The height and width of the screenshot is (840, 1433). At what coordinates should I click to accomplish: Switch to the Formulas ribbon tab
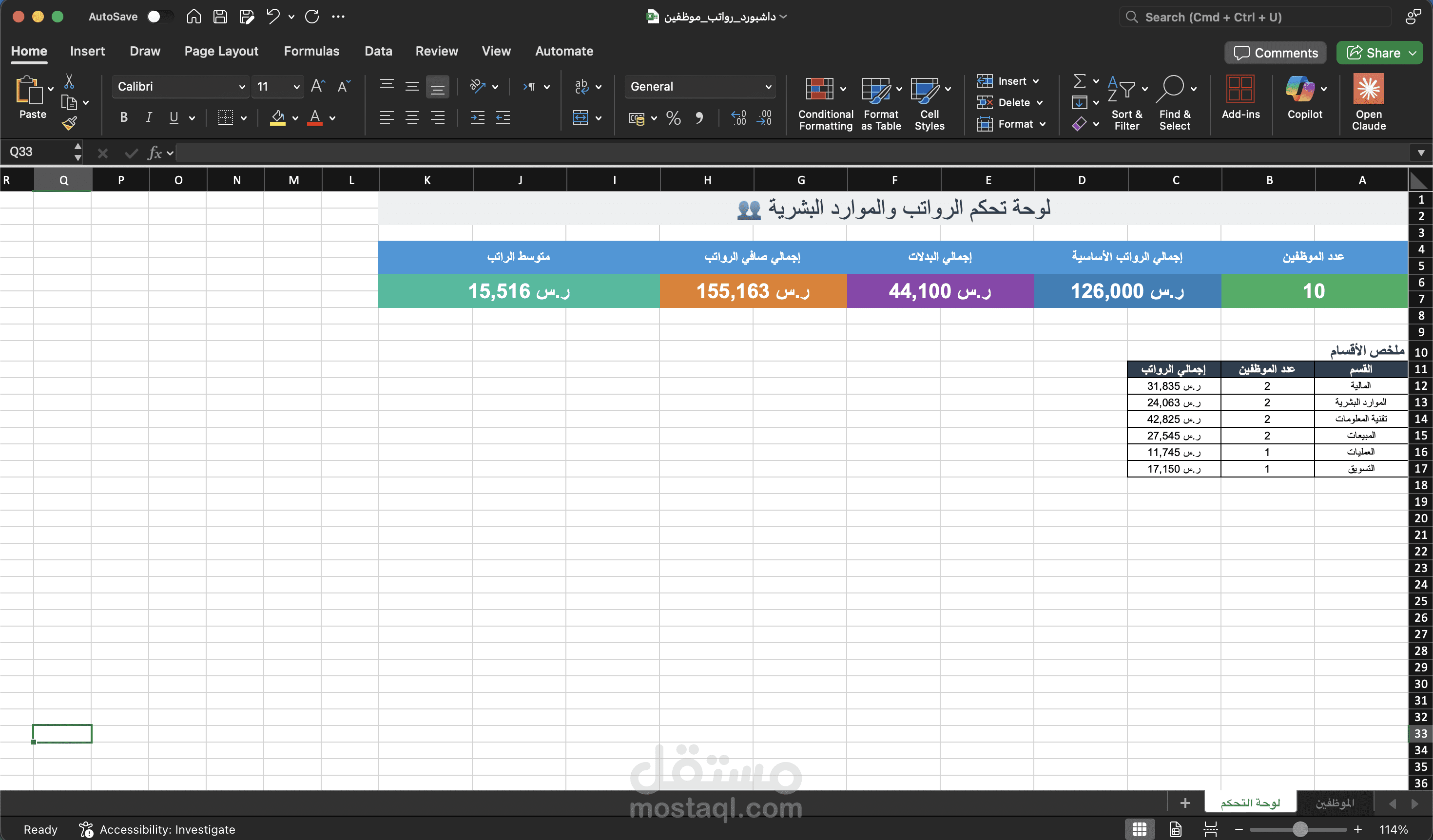click(311, 51)
